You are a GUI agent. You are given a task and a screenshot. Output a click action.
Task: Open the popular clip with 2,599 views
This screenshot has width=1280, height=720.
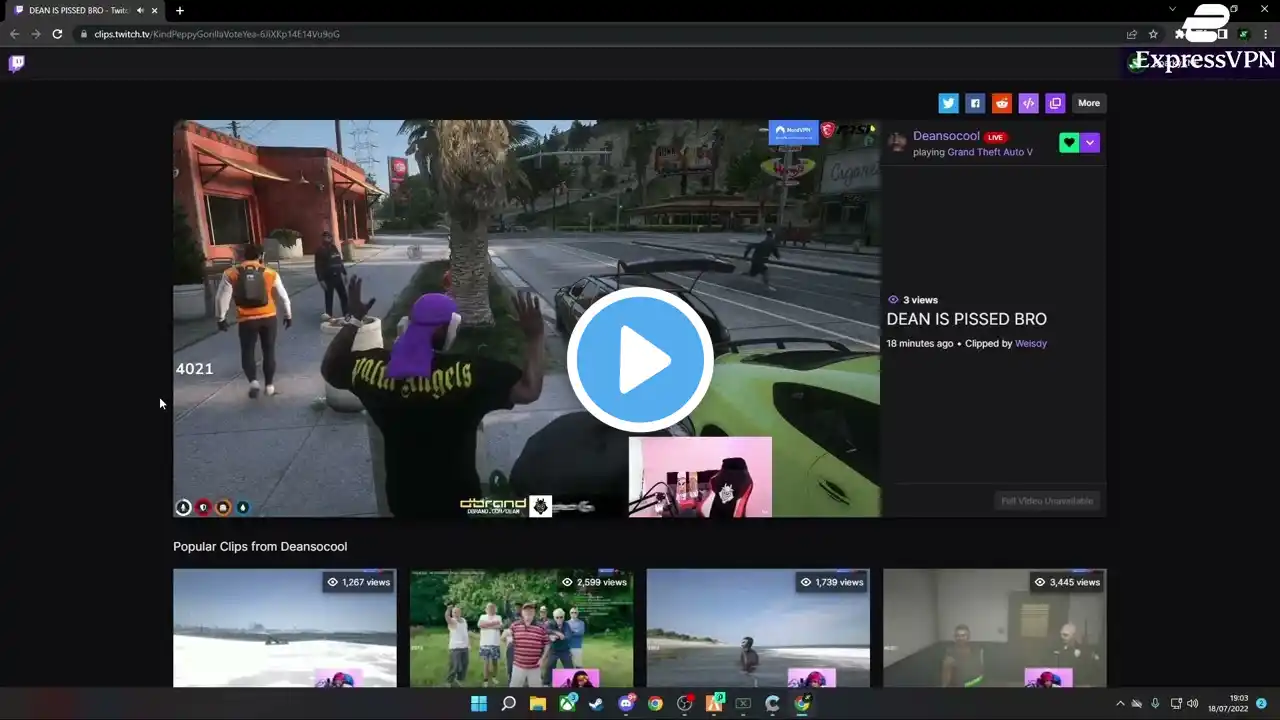point(521,628)
